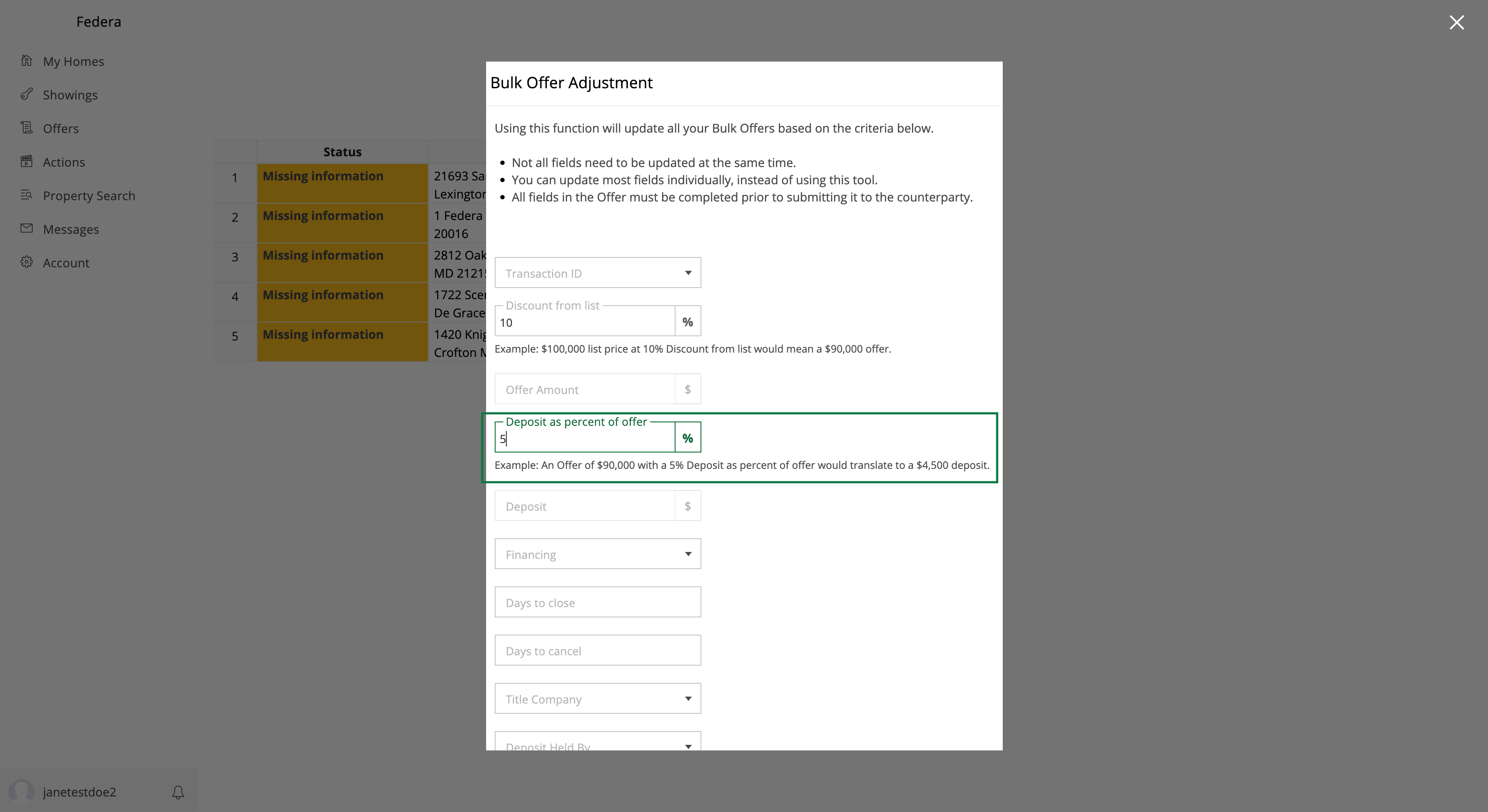This screenshot has height=812, width=1488.
Task: Click the Days to close field
Action: pos(598,602)
